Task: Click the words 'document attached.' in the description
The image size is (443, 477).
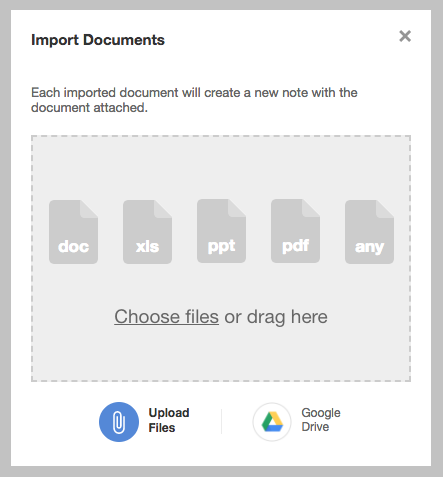Action: [x=89, y=108]
